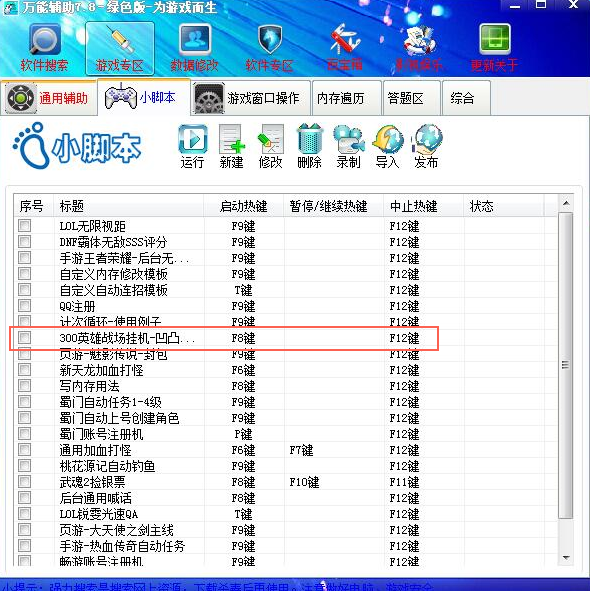The height and width of the screenshot is (591, 590).
Task: Select the 后台通用喊话 script title
Action: 95,498
